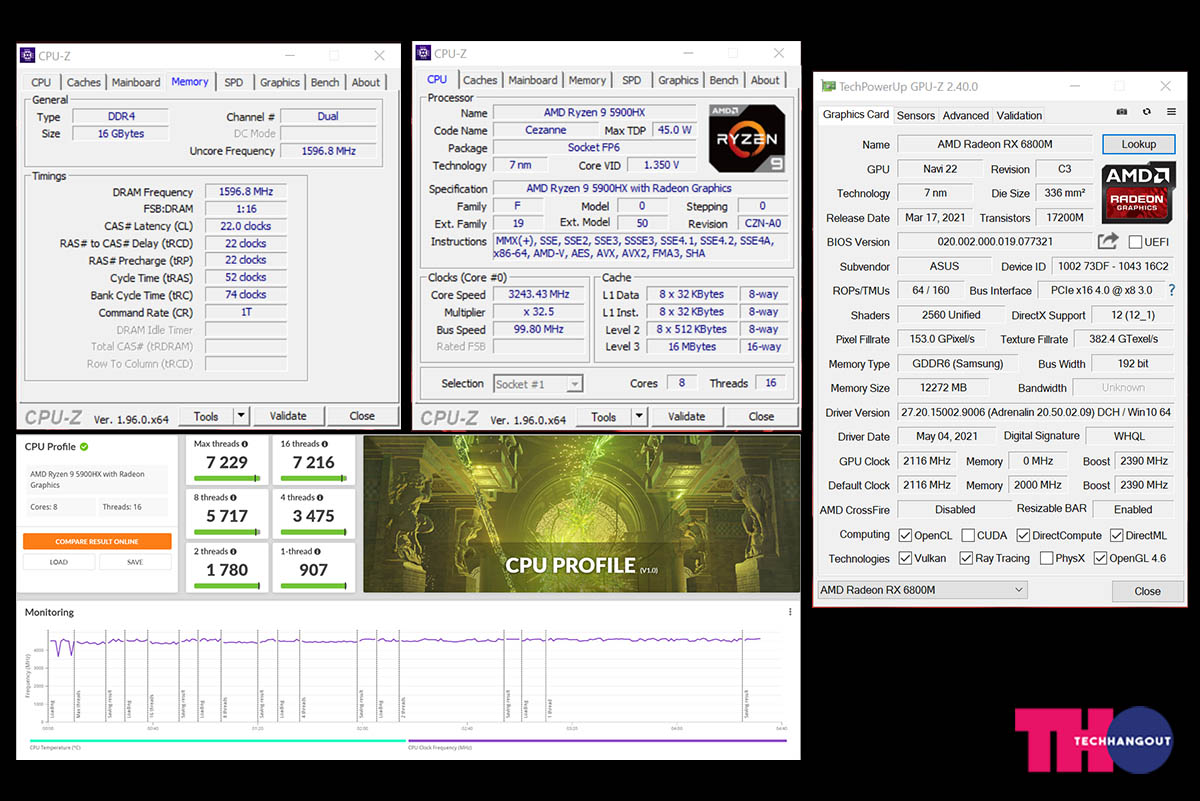1200x801 pixels.
Task: Click the AMD Radeon Graphics logo
Action: (x=1138, y=193)
